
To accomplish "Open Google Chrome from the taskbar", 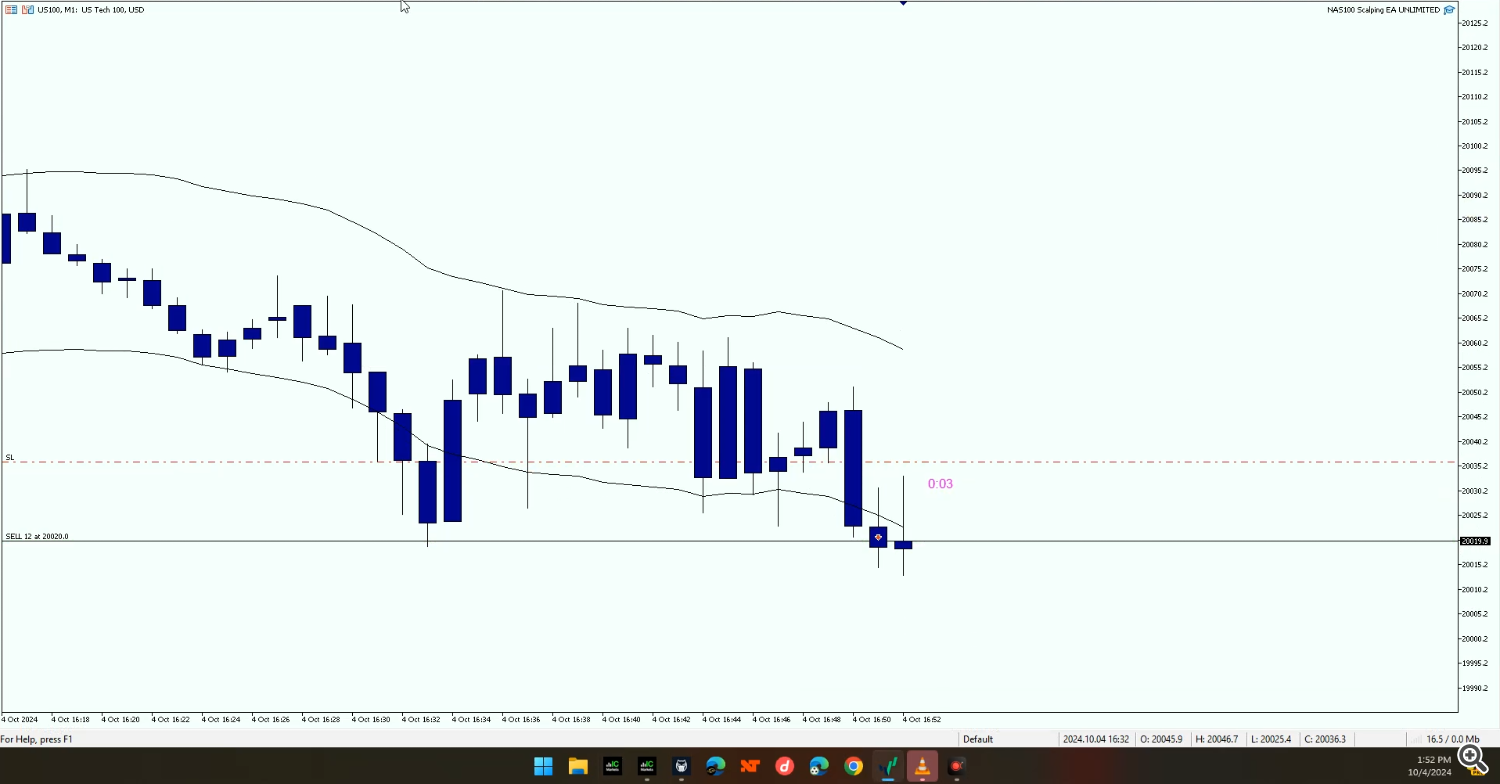I will [853, 766].
